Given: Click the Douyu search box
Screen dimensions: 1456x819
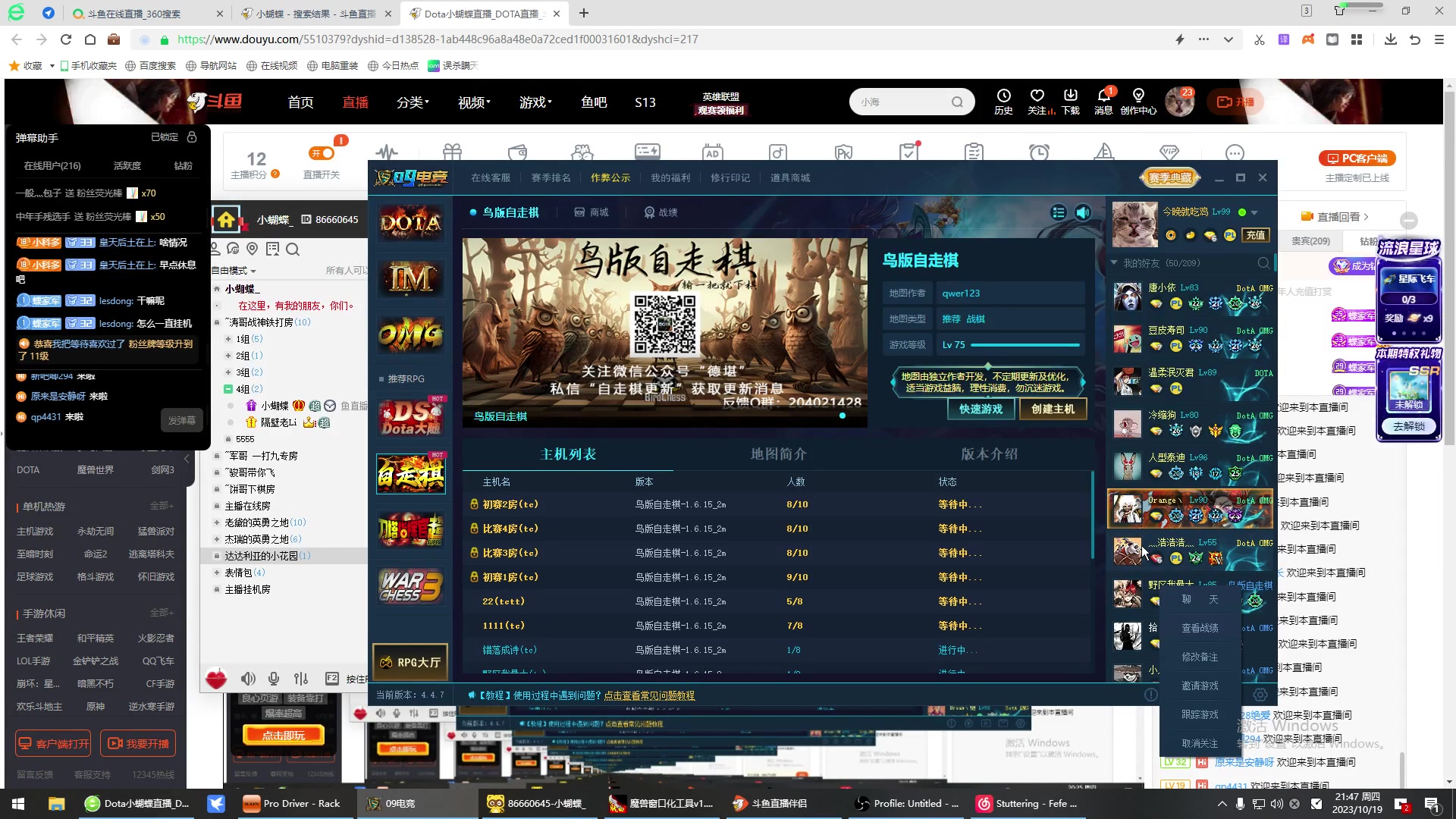Looking at the screenshot, I should point(911,102).
